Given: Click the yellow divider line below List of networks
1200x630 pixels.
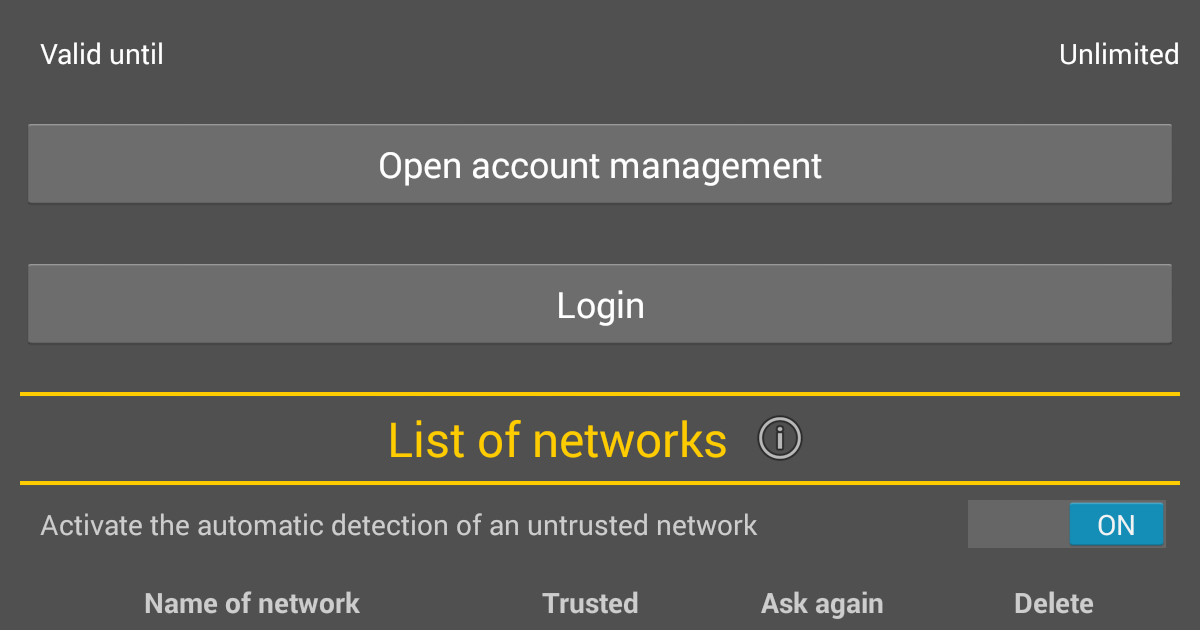Looking at the screenshot, I should tap(600, 483).
